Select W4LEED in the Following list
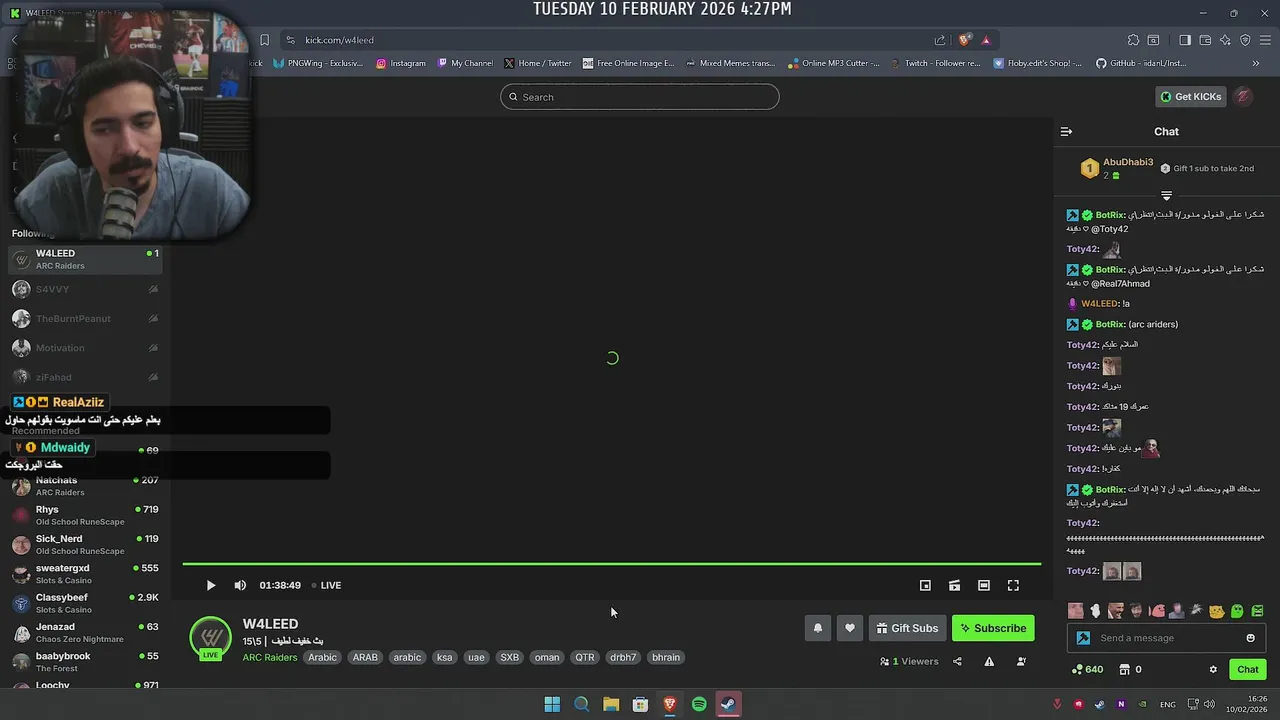 tap(84, 259)
